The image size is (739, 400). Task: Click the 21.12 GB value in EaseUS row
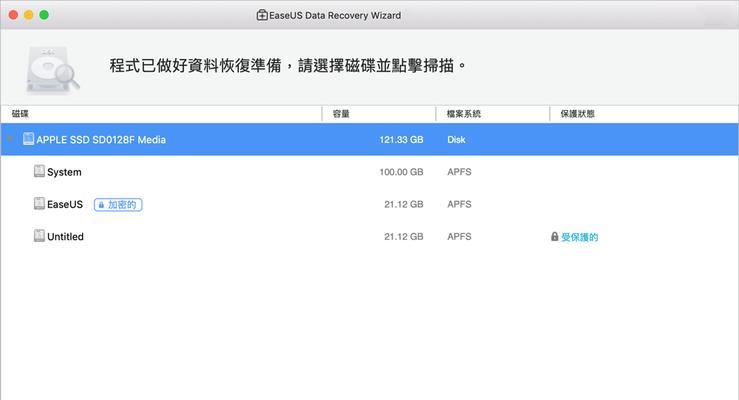click(403, 204)
